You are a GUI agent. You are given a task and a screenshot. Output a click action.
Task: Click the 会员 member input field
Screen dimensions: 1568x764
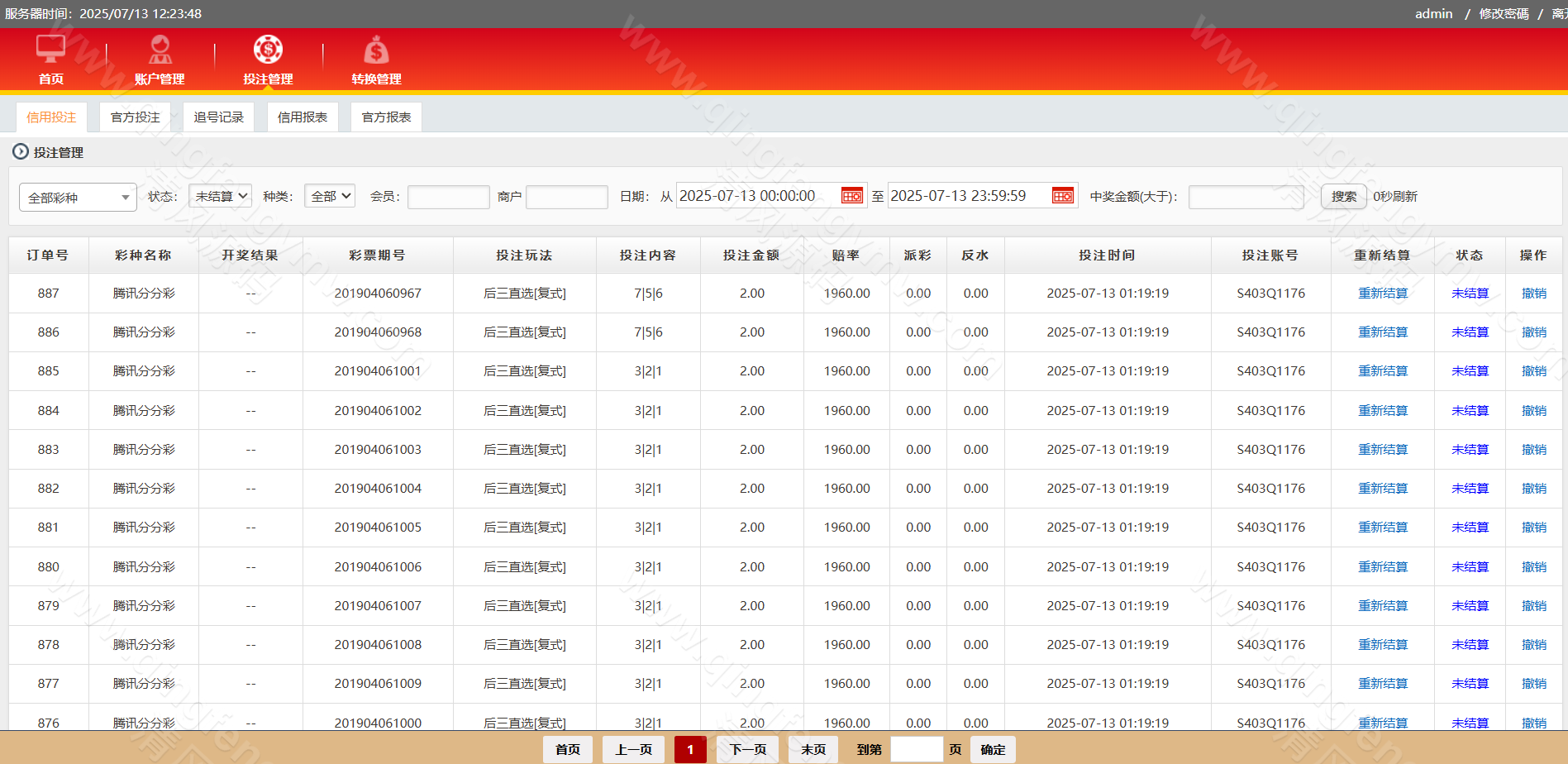(448, 197)
